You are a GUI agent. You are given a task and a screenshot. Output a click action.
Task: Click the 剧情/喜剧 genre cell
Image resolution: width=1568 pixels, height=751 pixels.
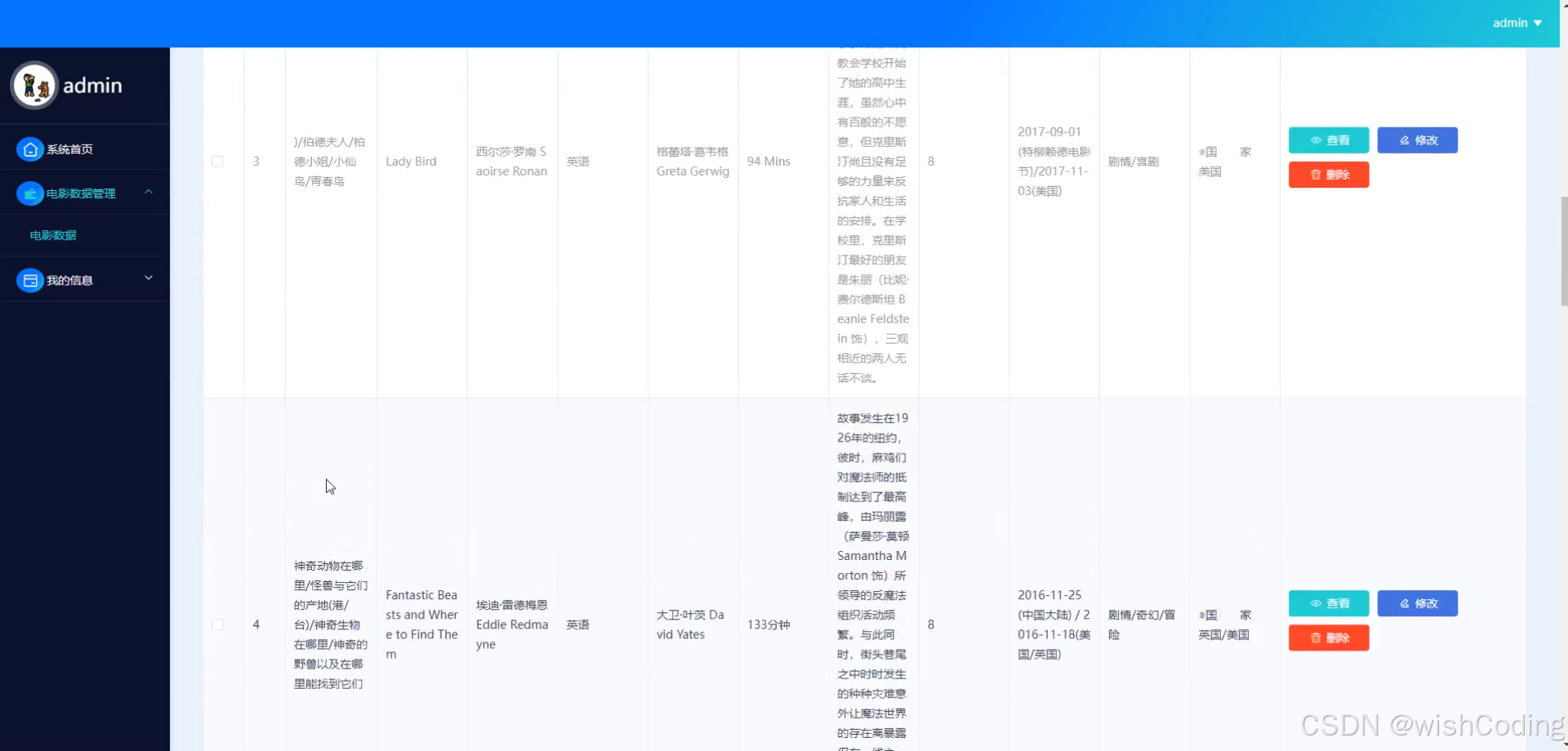point(1134,162)
